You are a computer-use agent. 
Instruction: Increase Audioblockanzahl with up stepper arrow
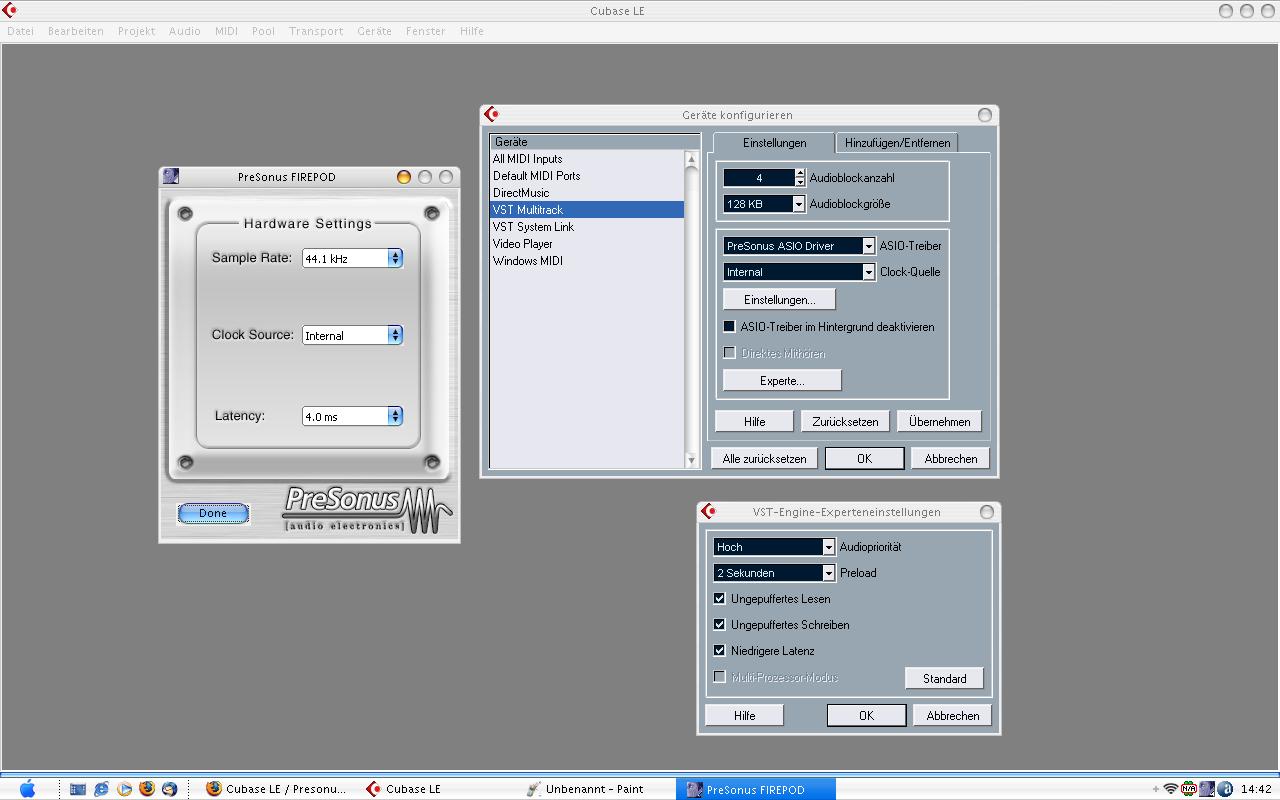click(800, 173)
